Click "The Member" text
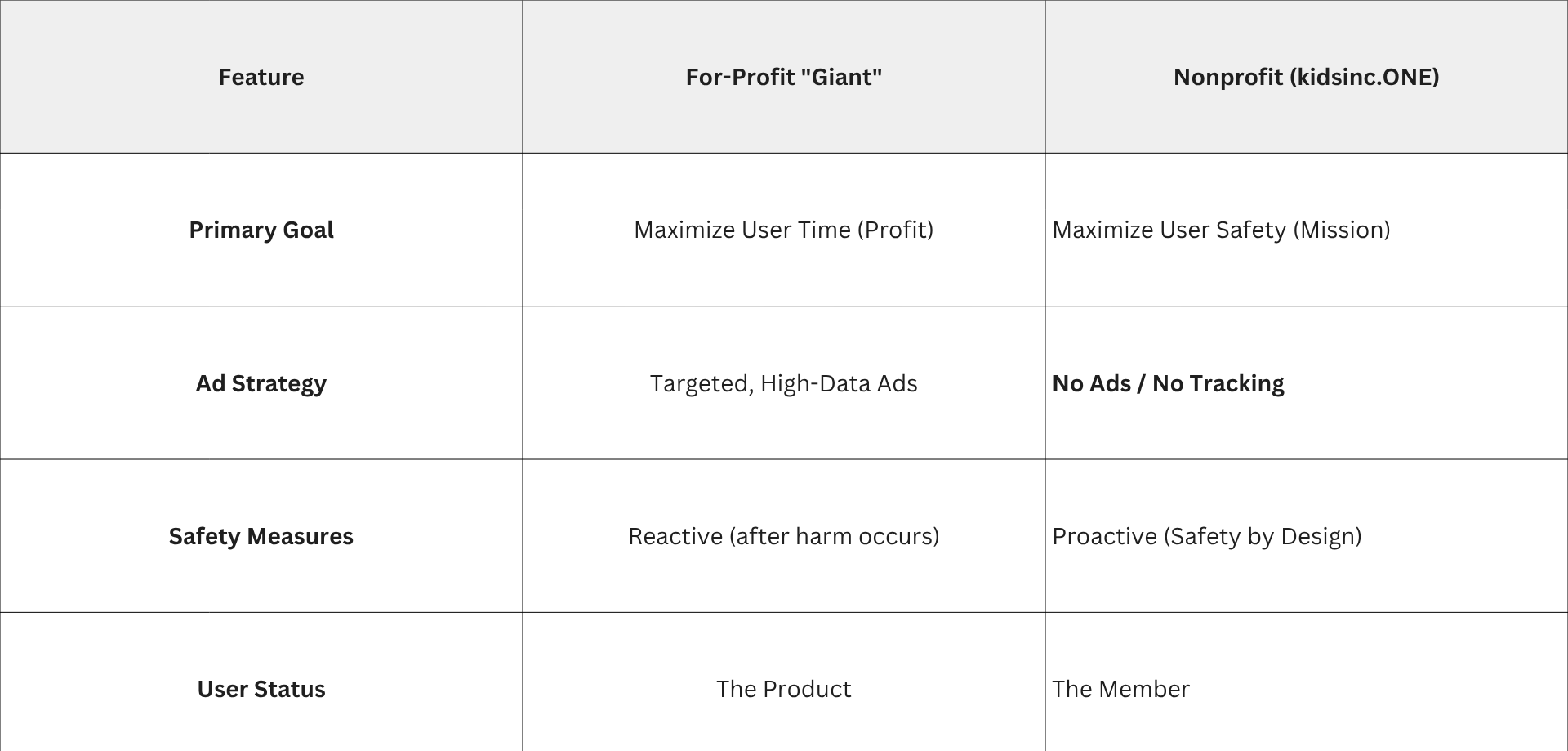Screen dimensions: 1568x751 pyautogui.click(x=1120, y=689)
